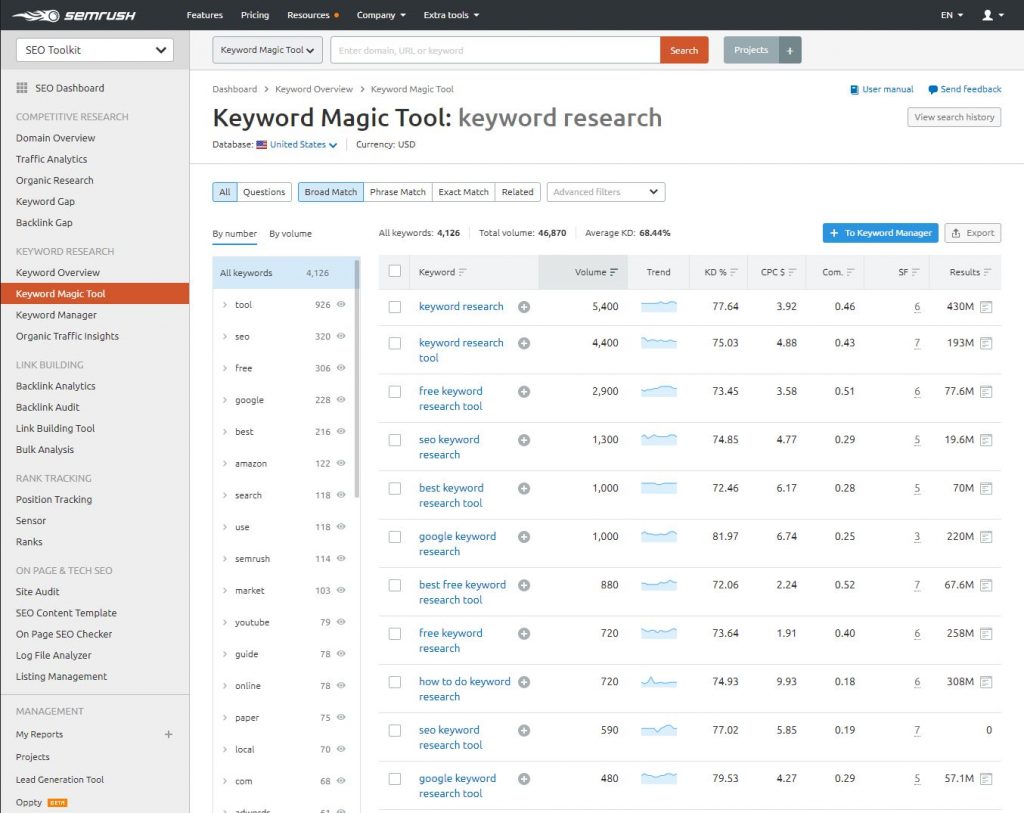Viewport: 1024px width, 813px height.
Task: Click the Export button
Action: pos(972,233)
